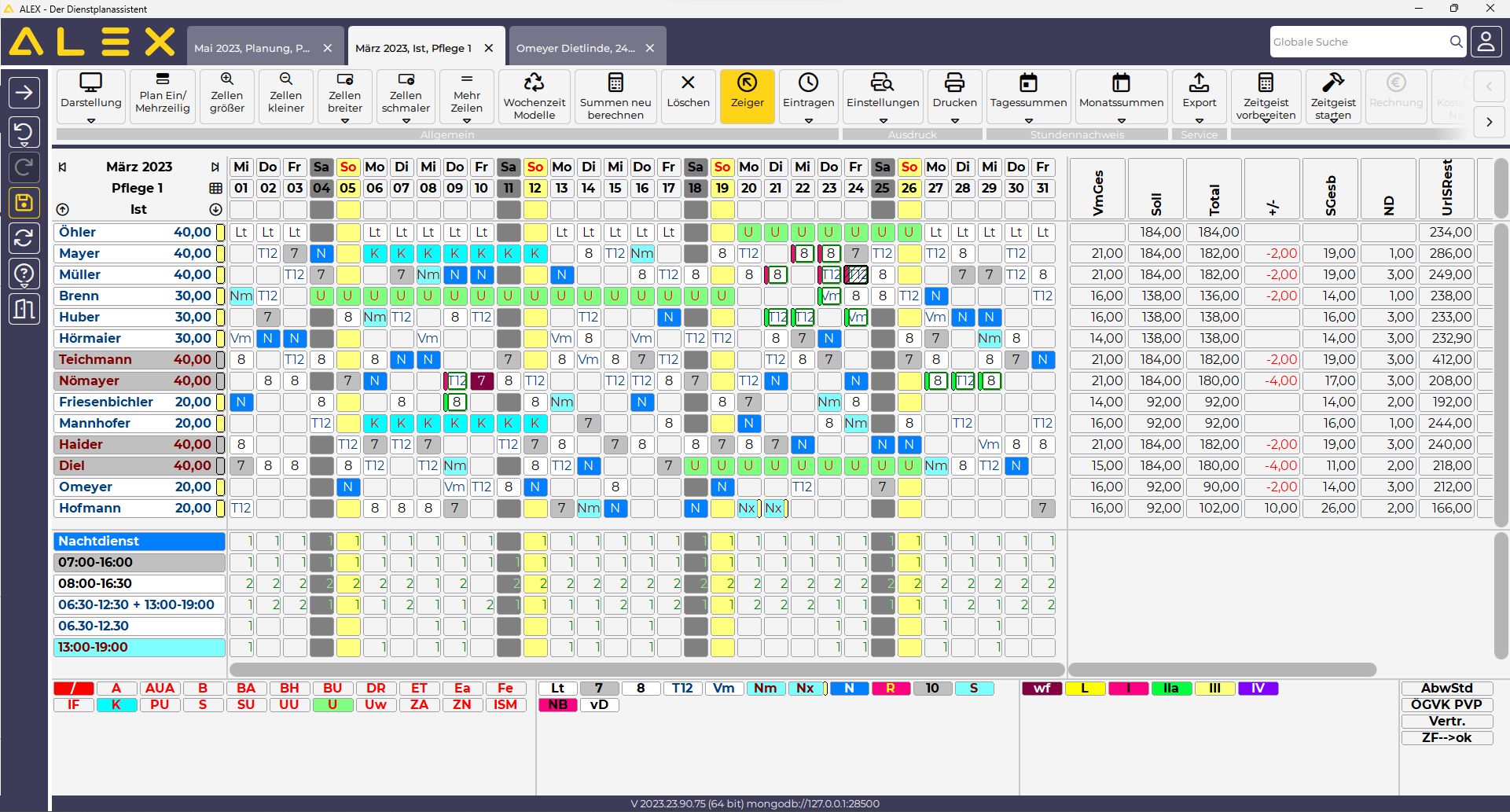The image size is (1510, 812).
Task: Click the save icon in left sidebar
Action: pos(24,203)
